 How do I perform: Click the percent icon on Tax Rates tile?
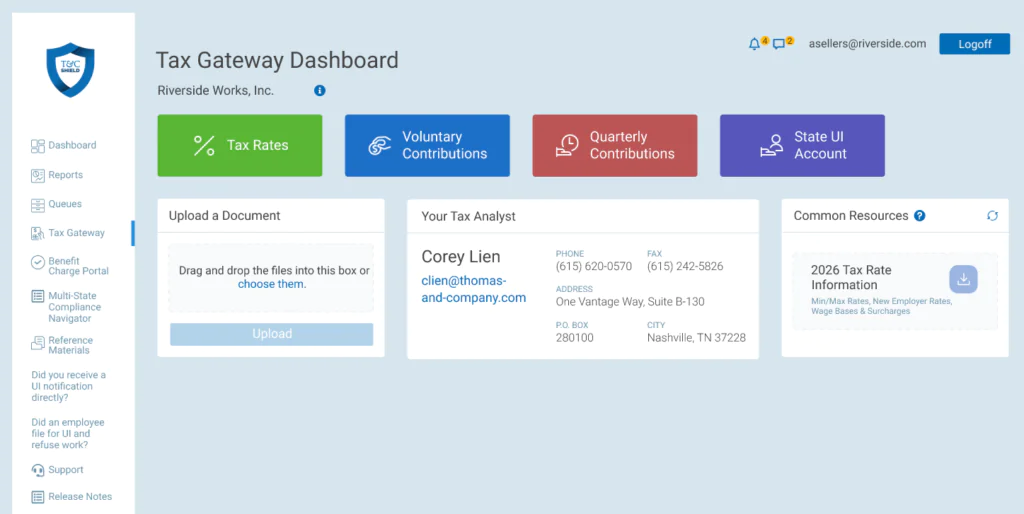coord(204,146)
